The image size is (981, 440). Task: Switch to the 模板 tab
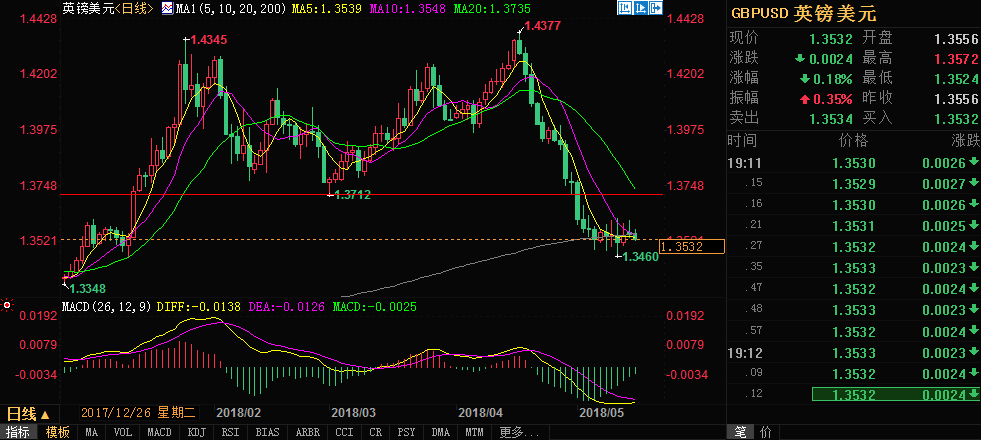coord(58,432)
